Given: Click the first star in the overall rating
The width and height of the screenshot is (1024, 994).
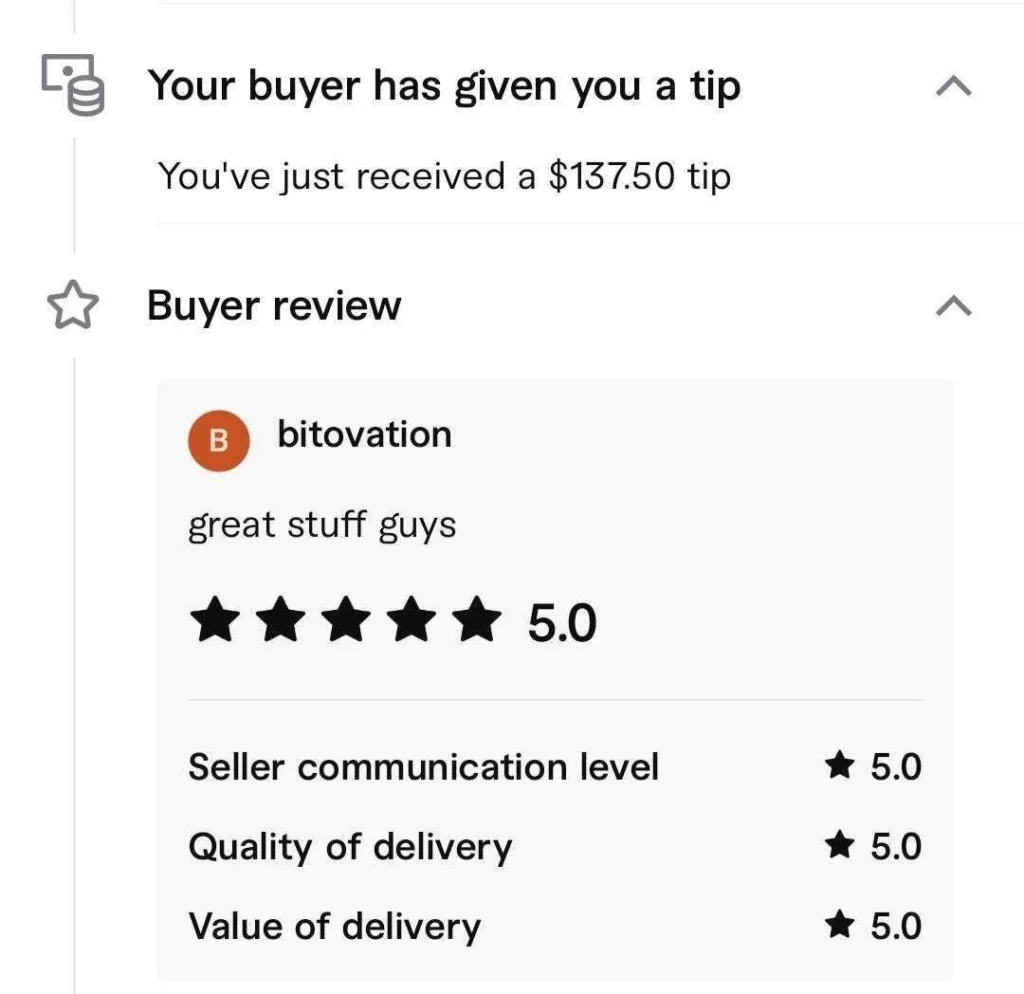Looking at the screenshot, I should pos(217,622).
